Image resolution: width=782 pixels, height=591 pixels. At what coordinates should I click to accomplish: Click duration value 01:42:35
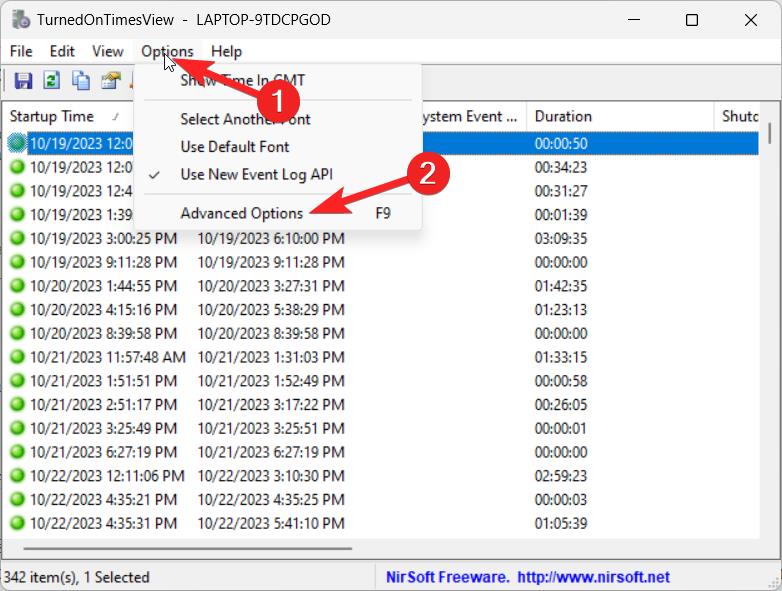point(561,286)
